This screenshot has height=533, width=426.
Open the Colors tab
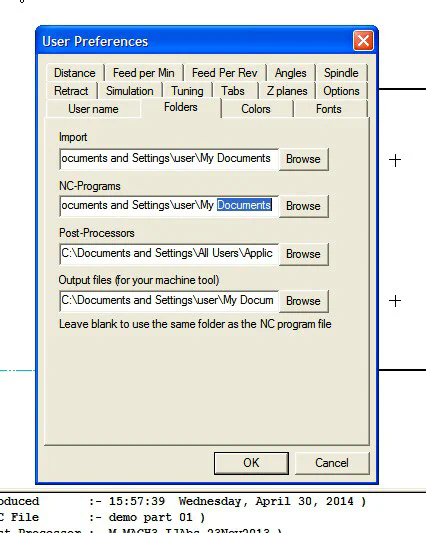pos(256,109)
